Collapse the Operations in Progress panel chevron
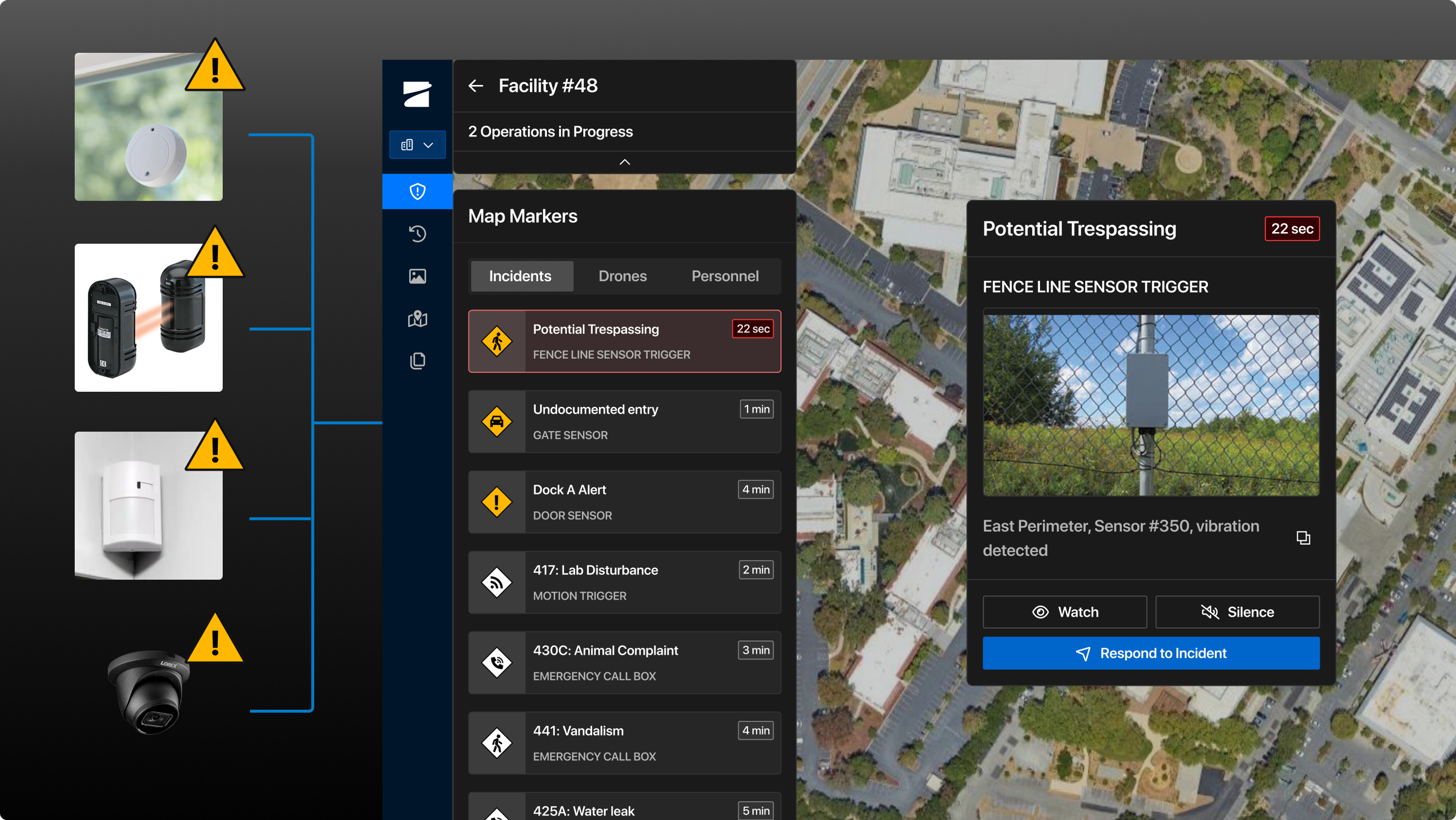This screenshot has height=820, width=1456. (x=625, y=162)
